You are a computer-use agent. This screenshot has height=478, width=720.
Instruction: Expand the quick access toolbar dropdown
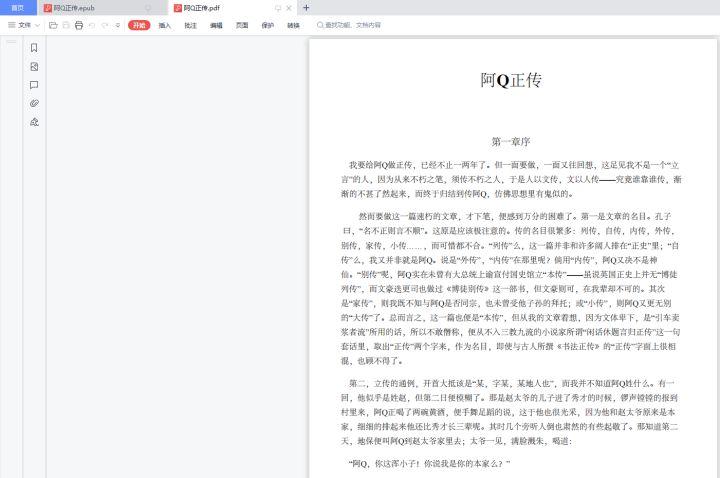pos(118,25)
